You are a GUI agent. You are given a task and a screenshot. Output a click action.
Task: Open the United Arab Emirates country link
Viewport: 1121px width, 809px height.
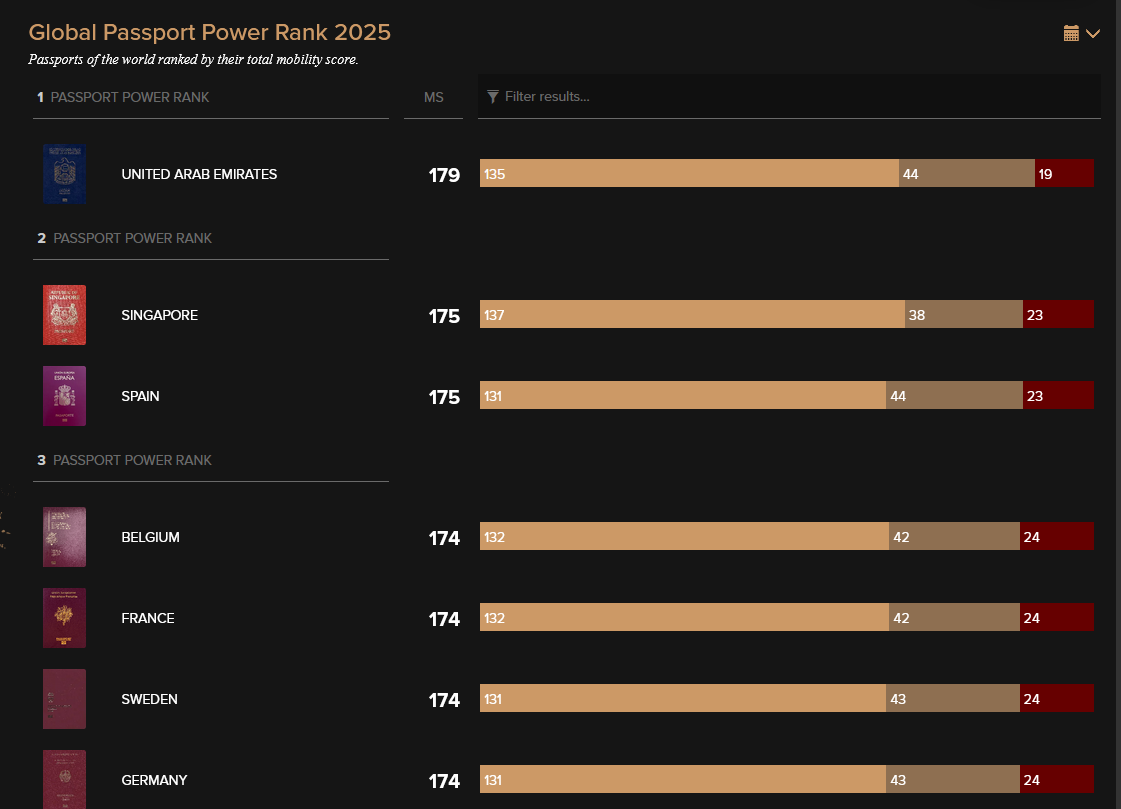[x=199, y=174]
